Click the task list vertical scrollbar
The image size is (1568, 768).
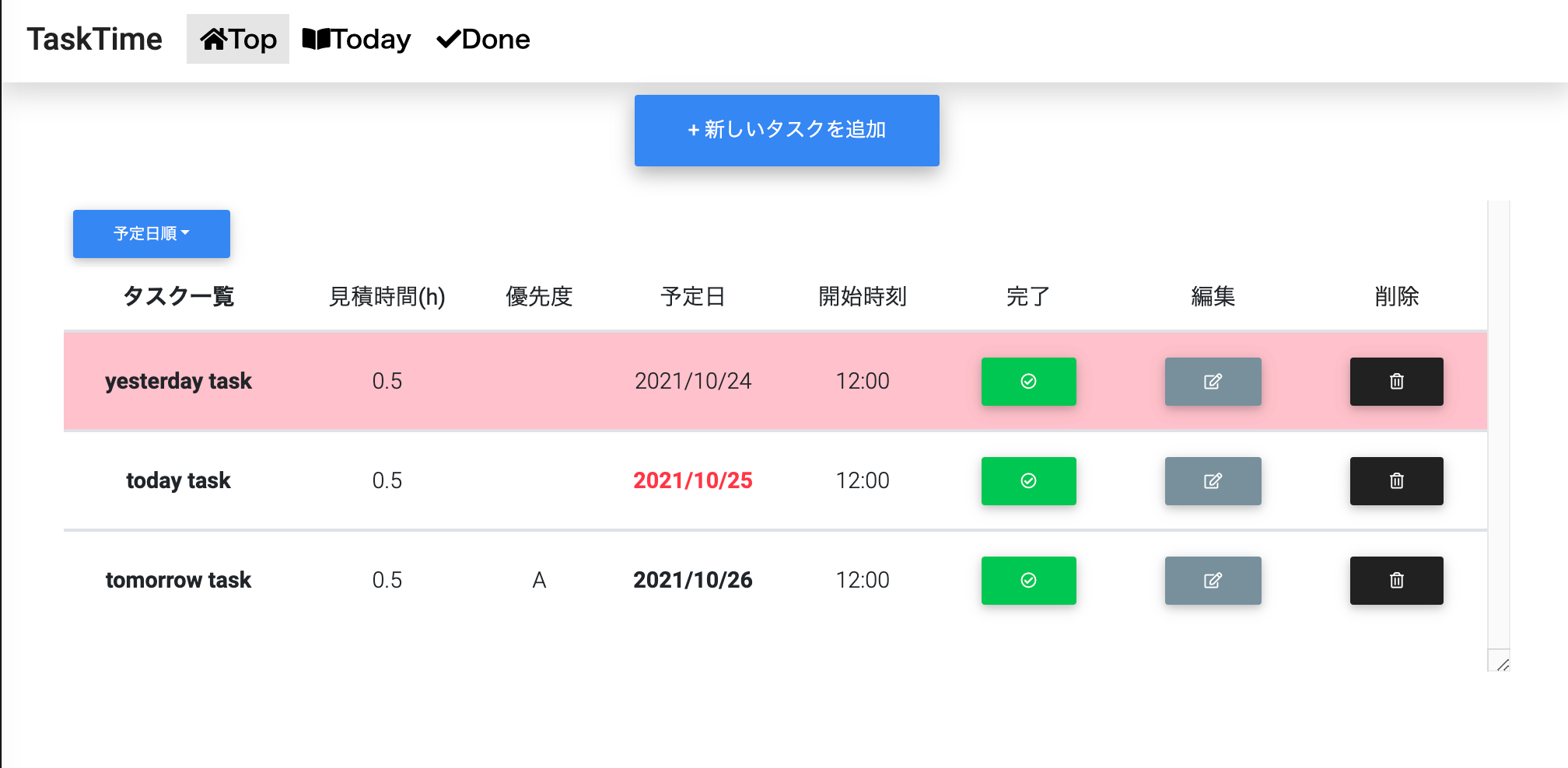[x=1499, y=424]
